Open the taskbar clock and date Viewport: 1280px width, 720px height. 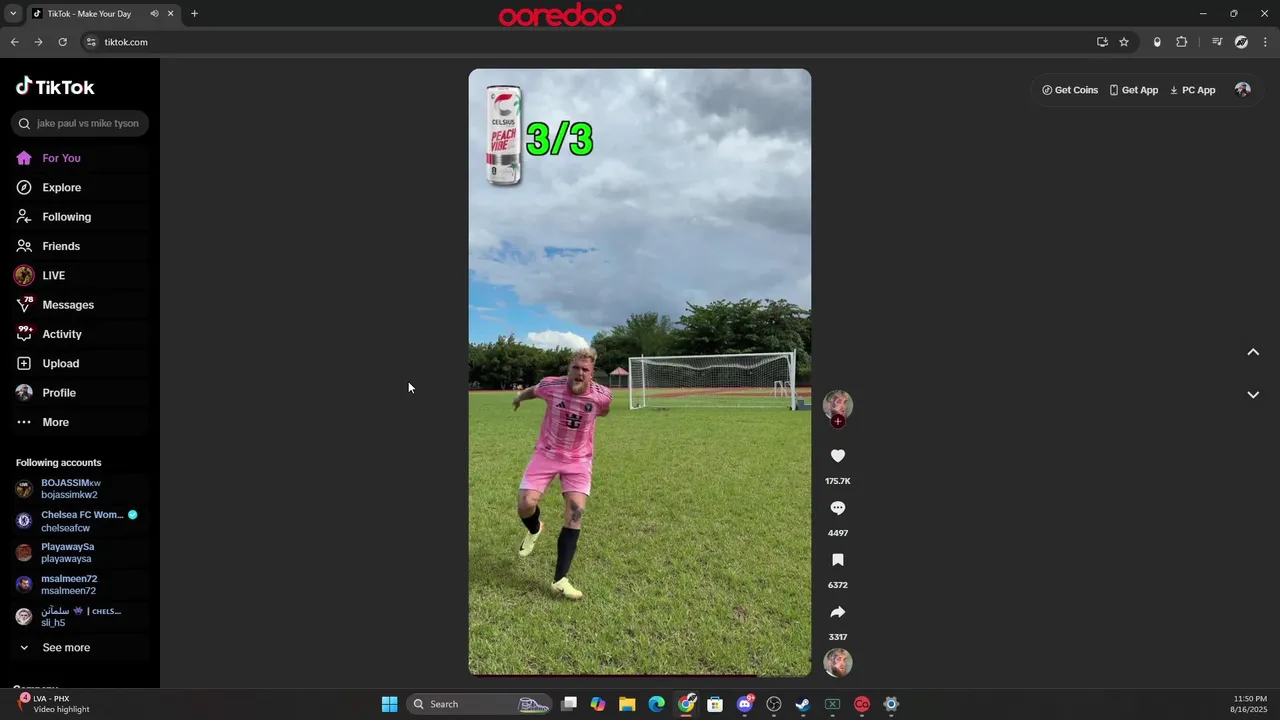[1250, 704]
